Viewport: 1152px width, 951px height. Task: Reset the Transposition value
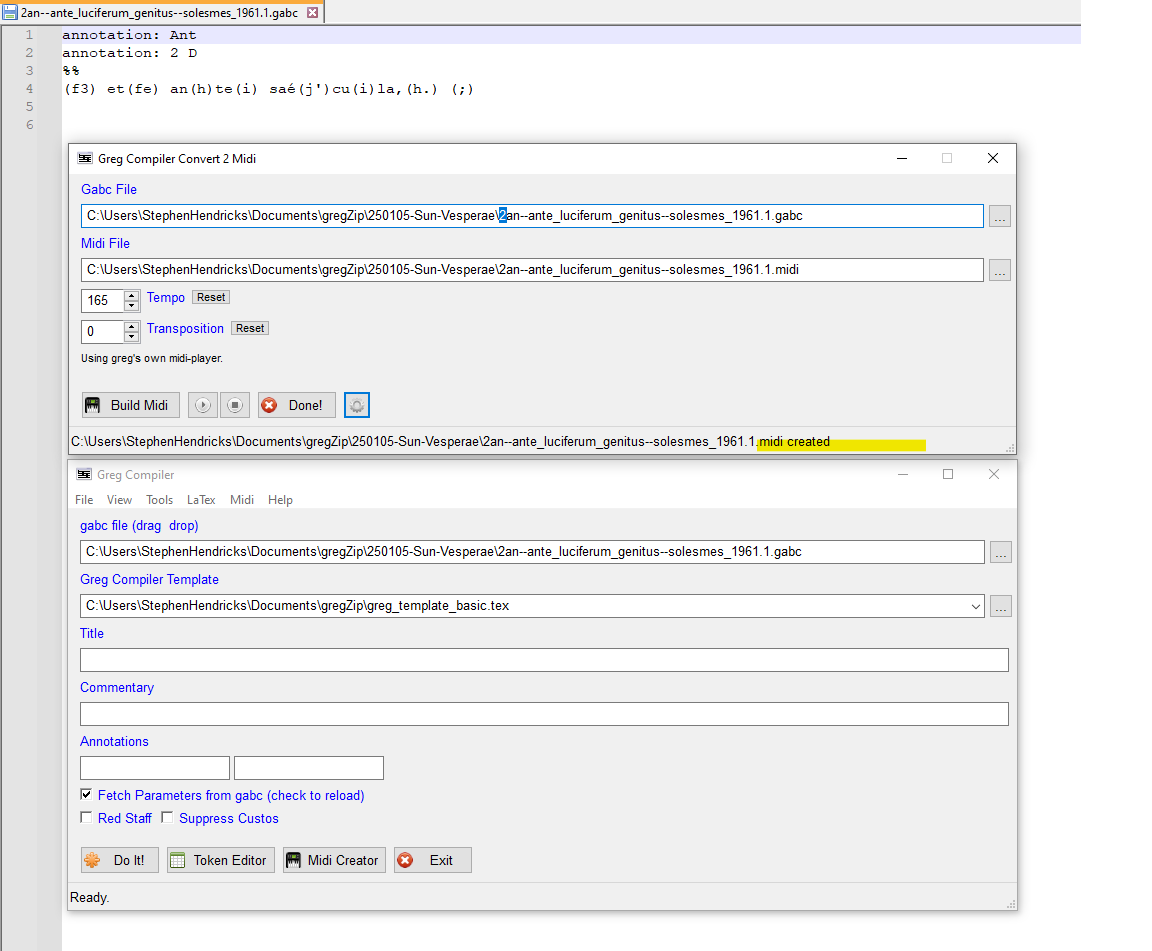coord(250,328)
